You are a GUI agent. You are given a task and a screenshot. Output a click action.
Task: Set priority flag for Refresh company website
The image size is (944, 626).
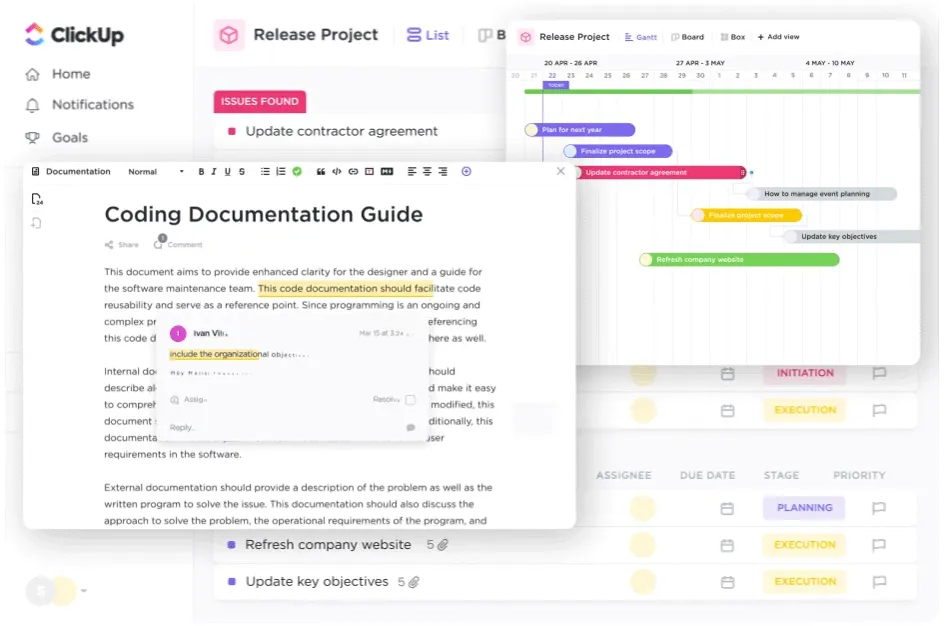click(x=879, y=545)
